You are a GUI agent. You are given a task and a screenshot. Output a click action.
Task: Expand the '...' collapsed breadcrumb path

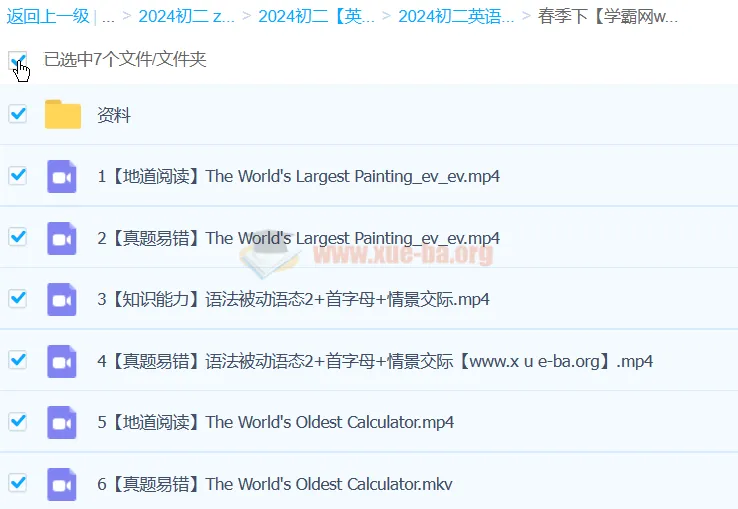coord(108,16)
